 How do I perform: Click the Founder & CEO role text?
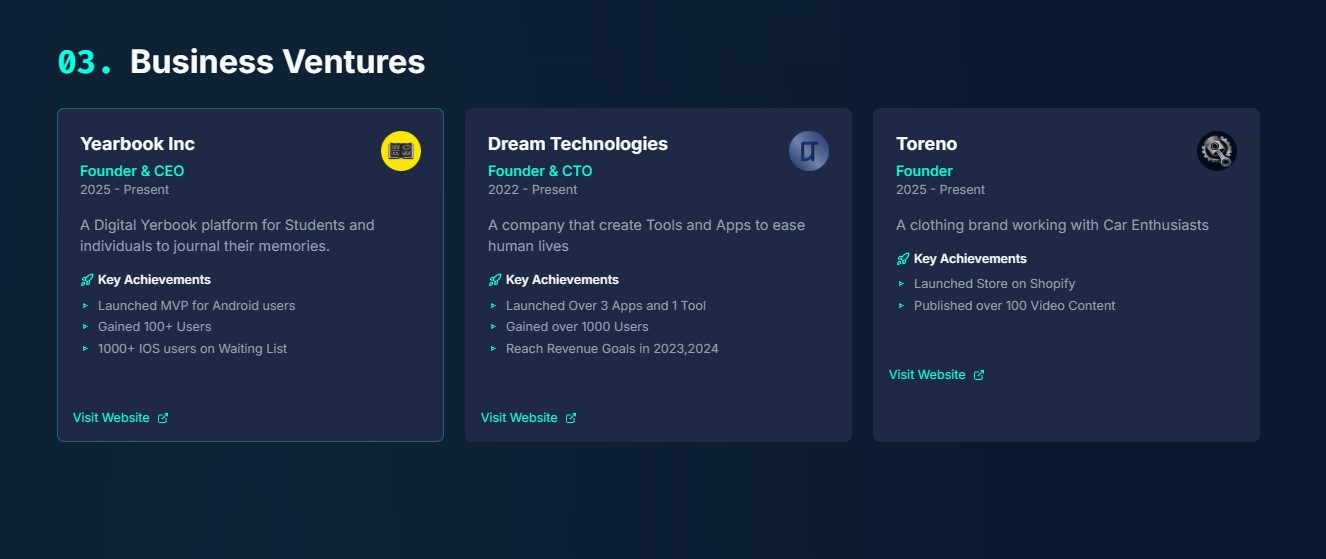pos(132,171)
